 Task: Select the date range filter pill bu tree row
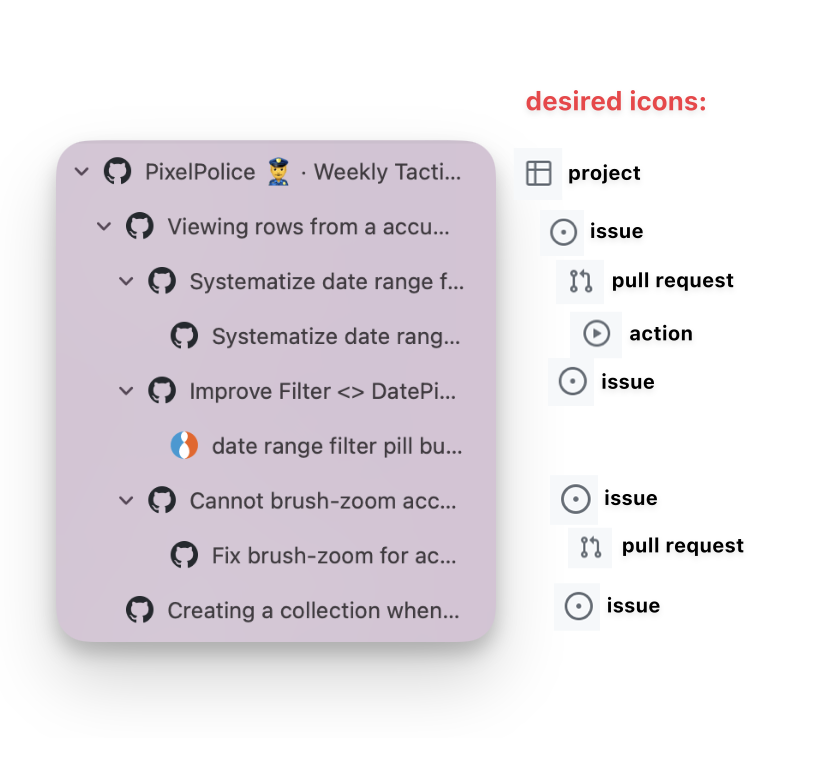coord(338,446)
